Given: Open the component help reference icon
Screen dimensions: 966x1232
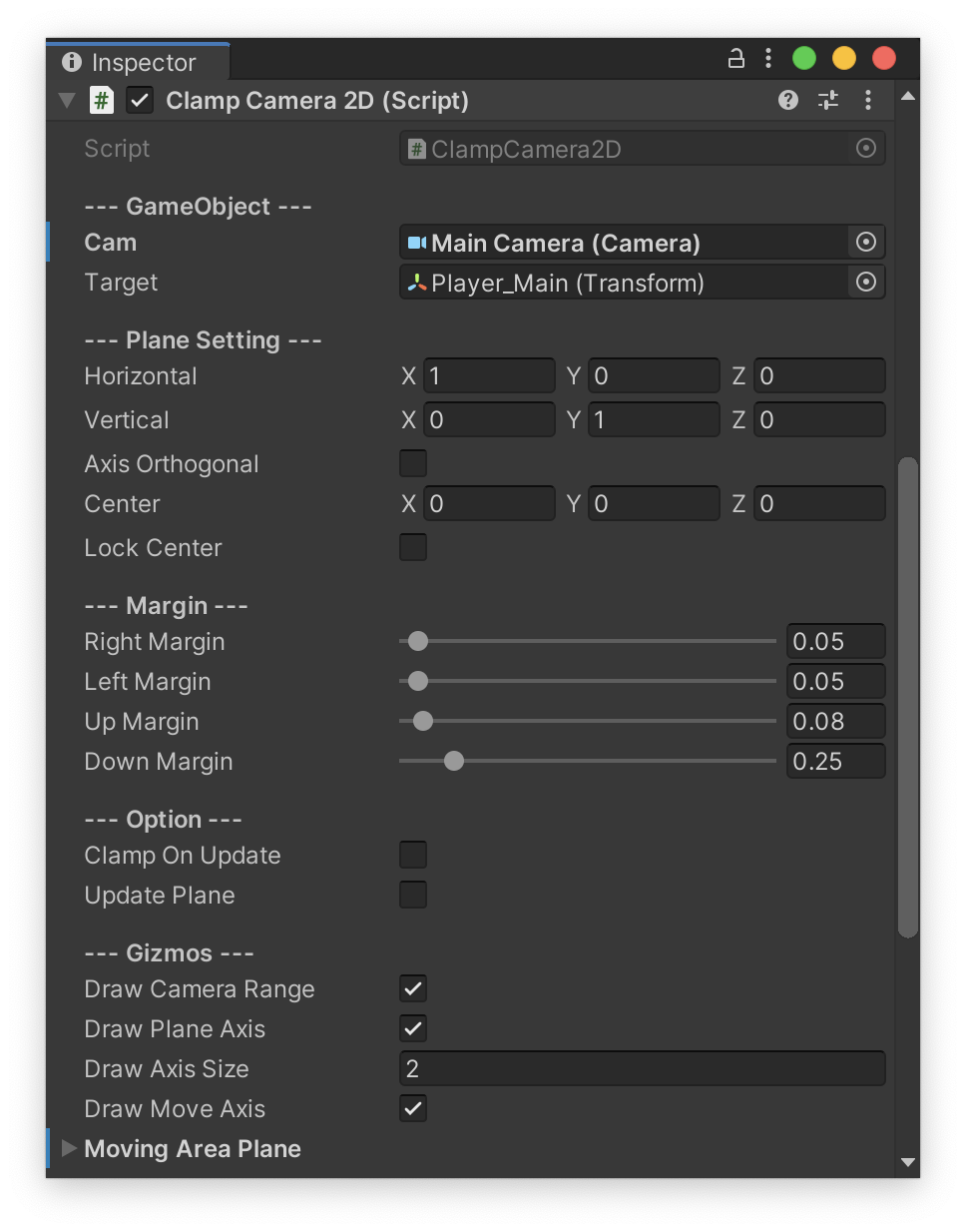Looking at the screenshot, I should (788, 100).
